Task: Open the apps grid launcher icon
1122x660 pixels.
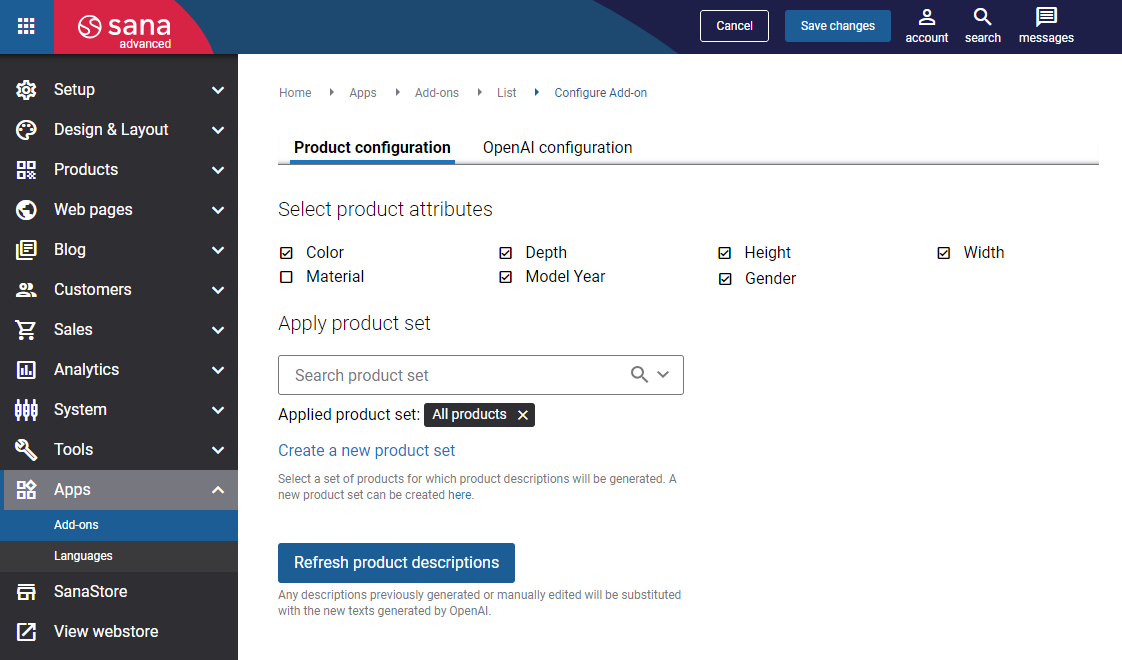Action: [26, 26]
